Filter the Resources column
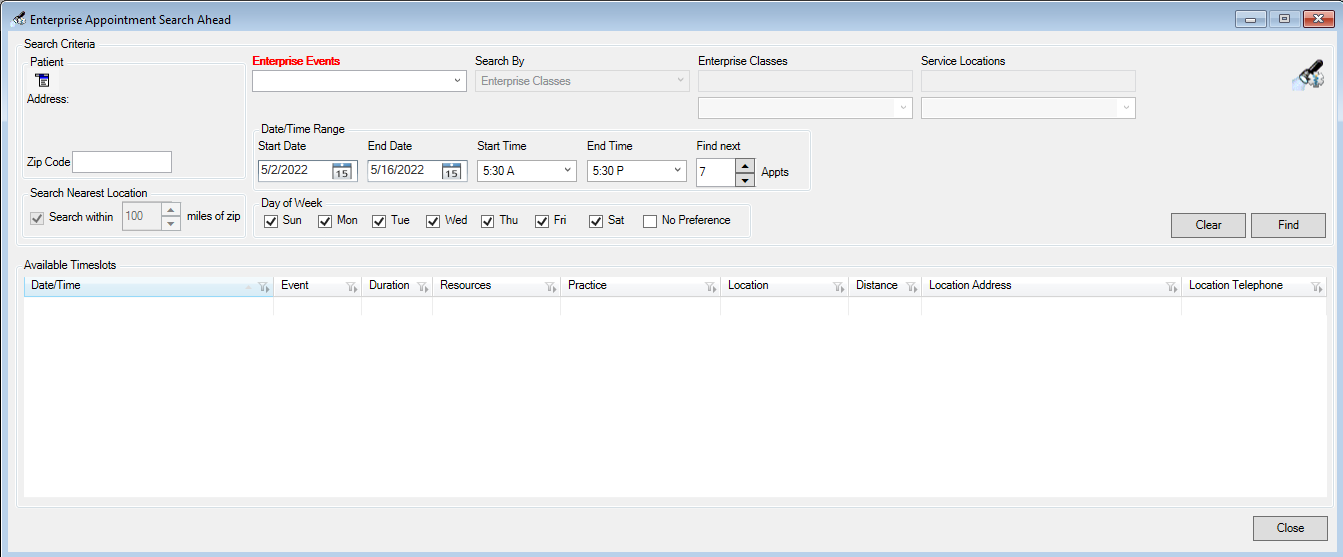The height and width of the screenshot is (557, 1343). coord(550,287)
